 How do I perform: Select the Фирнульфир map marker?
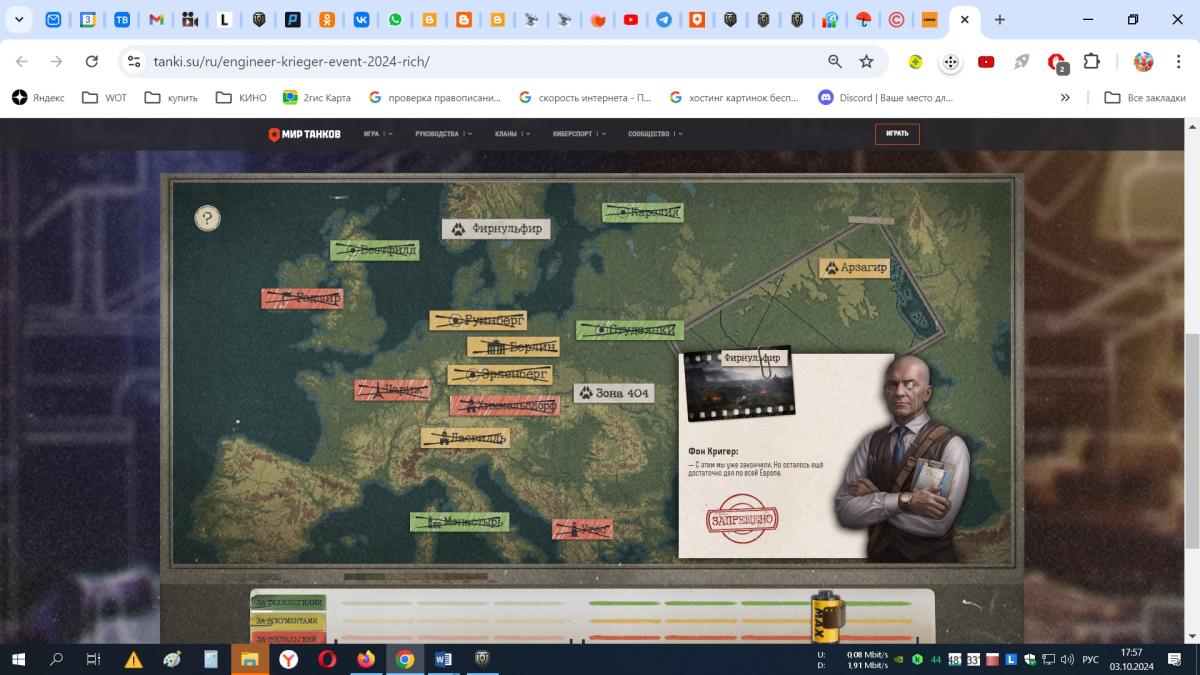pyautogui.click(x=496, y=229)
